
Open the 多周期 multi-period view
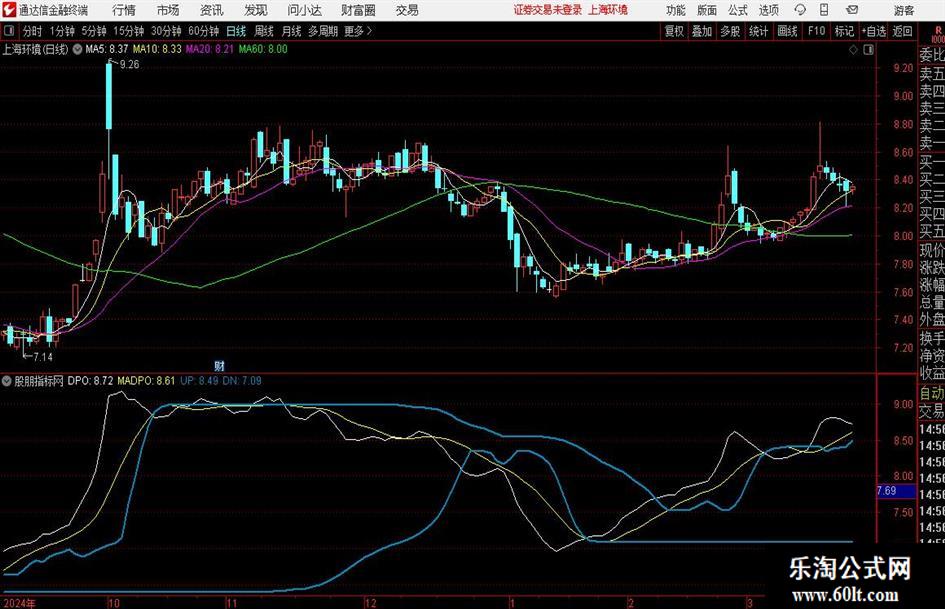tap(323, 31)
